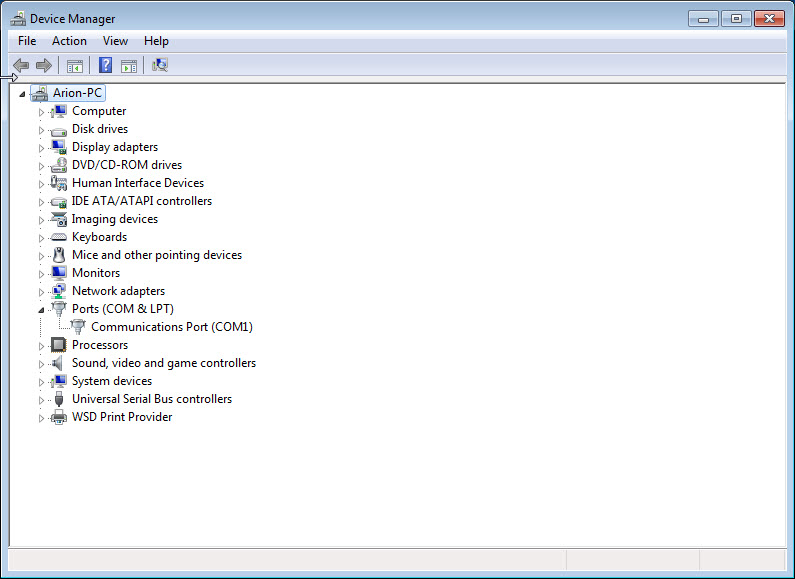This screenshot has height=579, width=795.
Task: Maximize the Device Manager window
Action: point(736,19)
